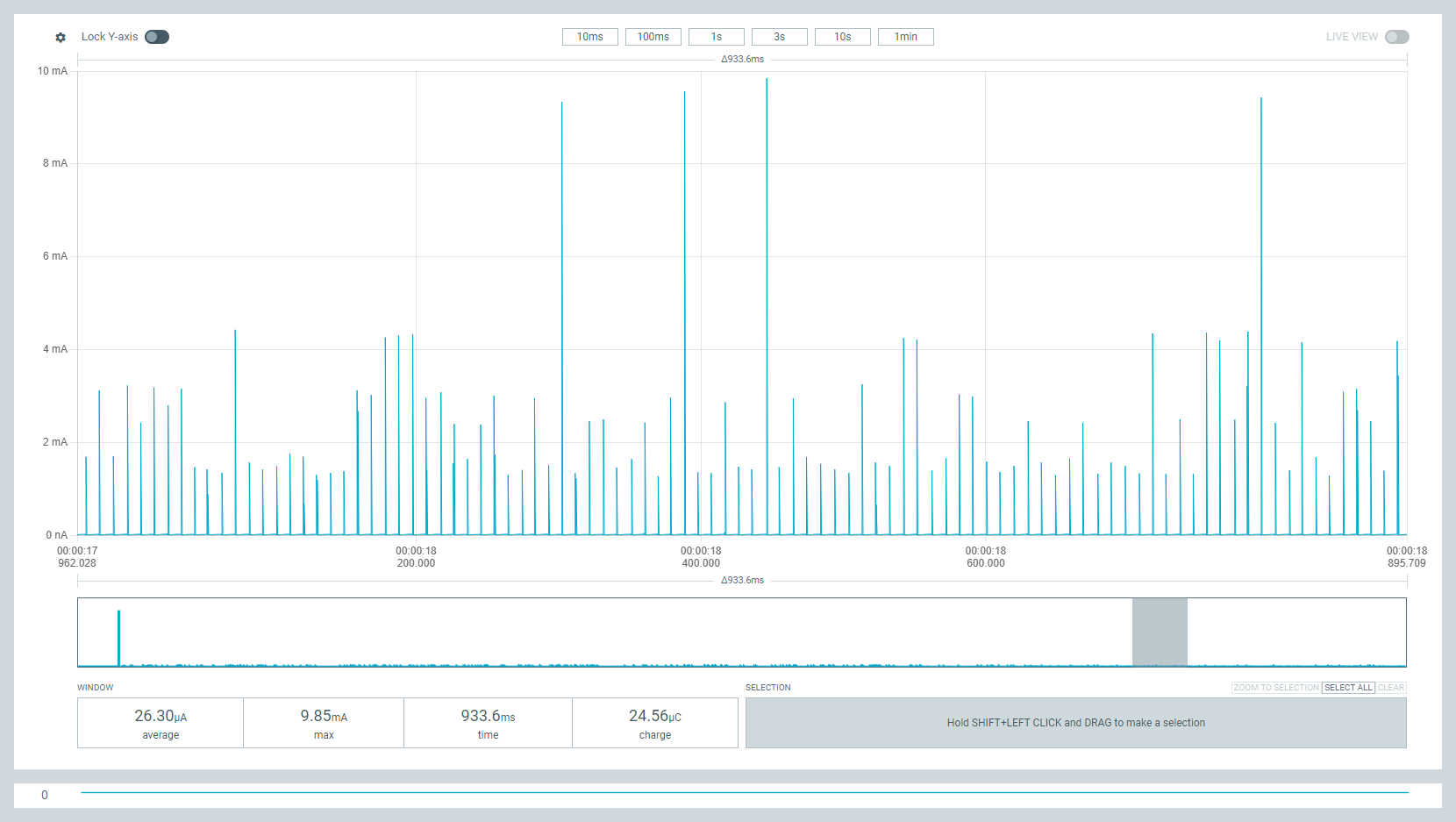Screen dimensions: 1456x822
Task: Click the 24.56 µC charge box
Action: tap(654, 724)
